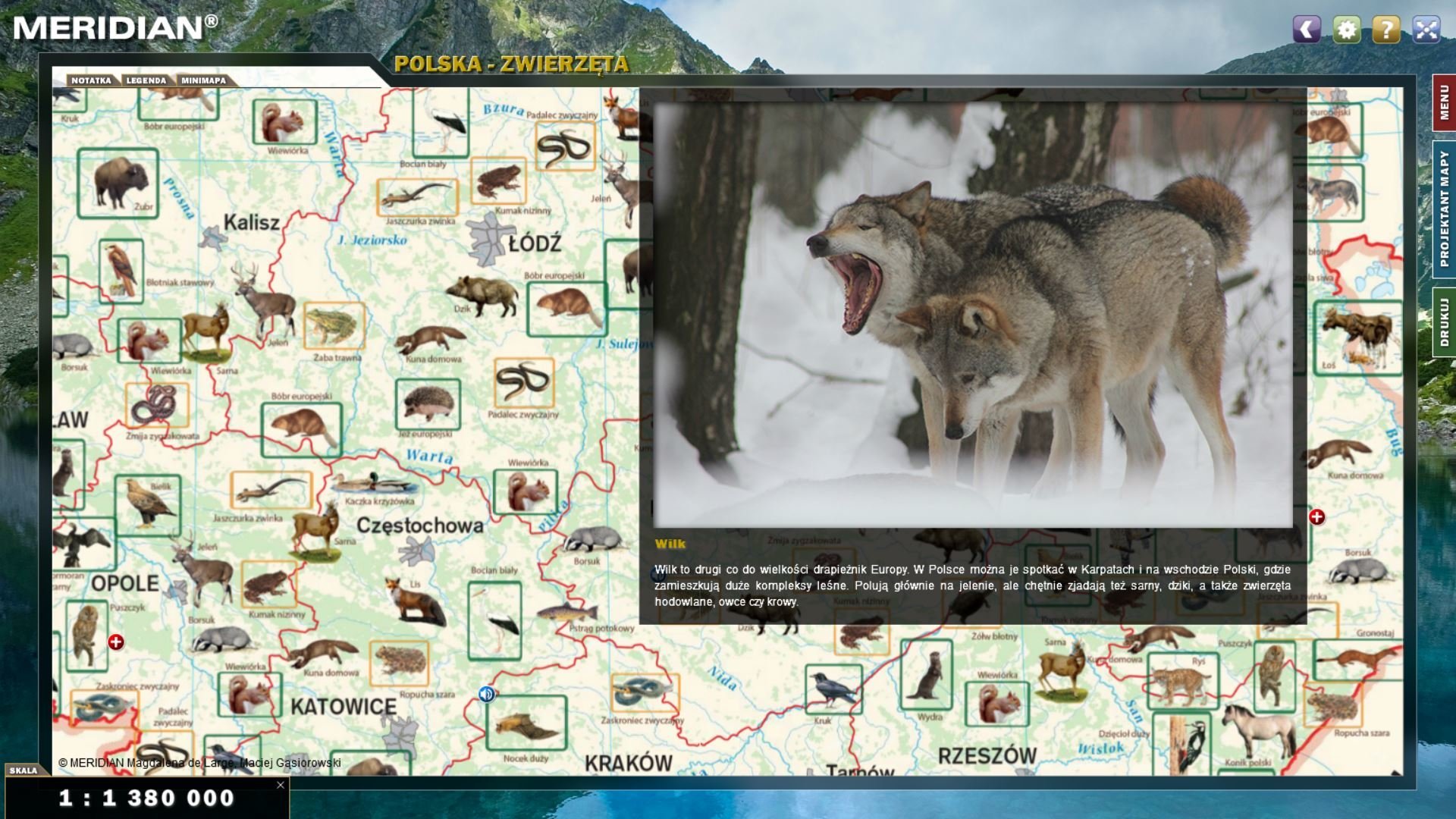
Task: Select the Dzięcioł duży woodpecker icon
Action: point(1181,744)
